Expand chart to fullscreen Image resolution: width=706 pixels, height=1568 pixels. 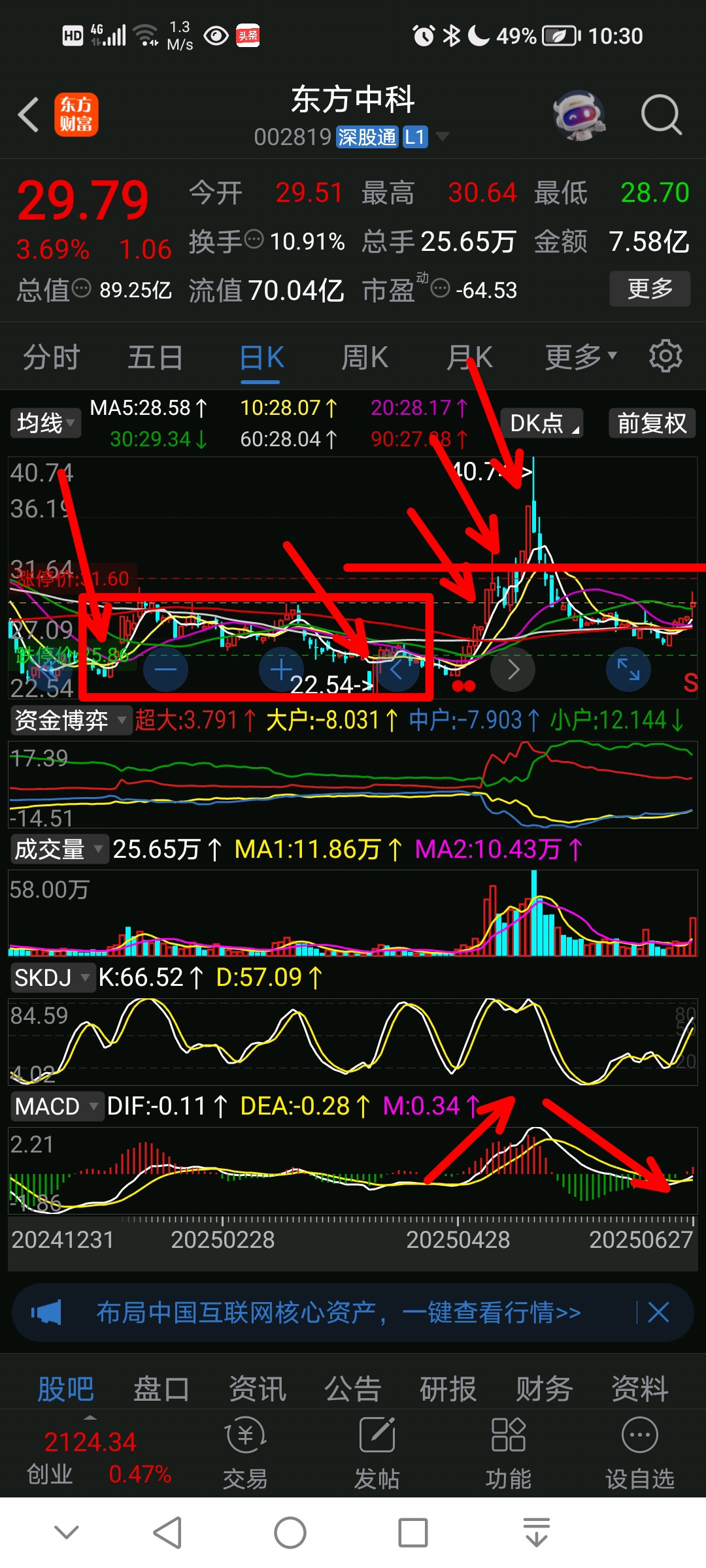[x=628, y=669]
